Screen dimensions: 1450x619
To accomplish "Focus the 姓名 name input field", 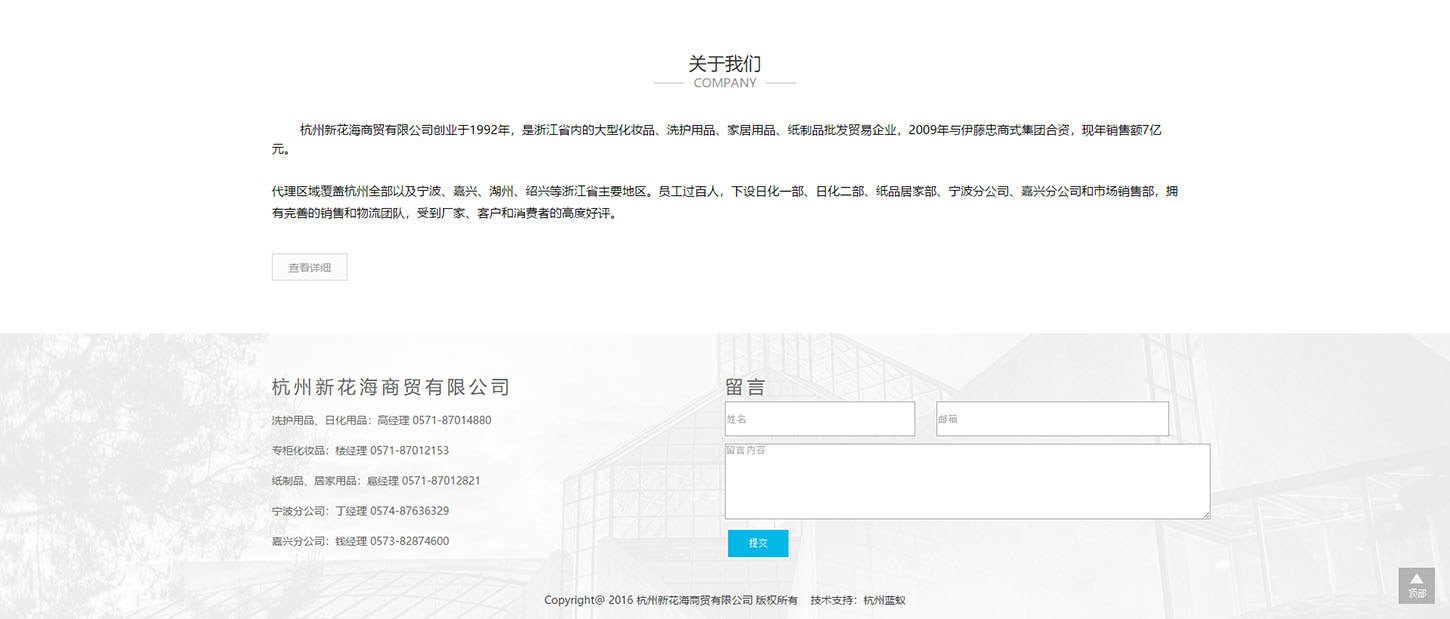I will pos(819,419).
